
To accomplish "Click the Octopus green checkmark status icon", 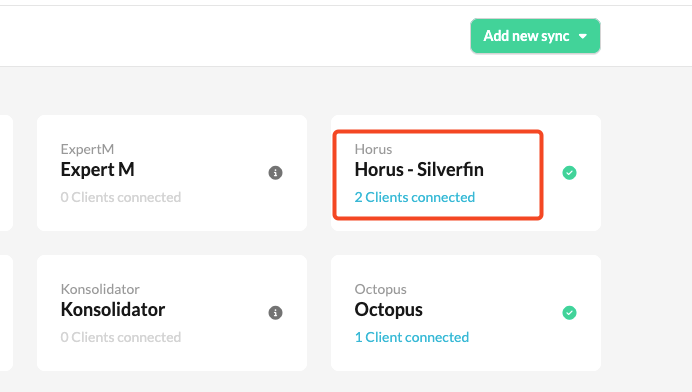I will click(x=569, y=313).
